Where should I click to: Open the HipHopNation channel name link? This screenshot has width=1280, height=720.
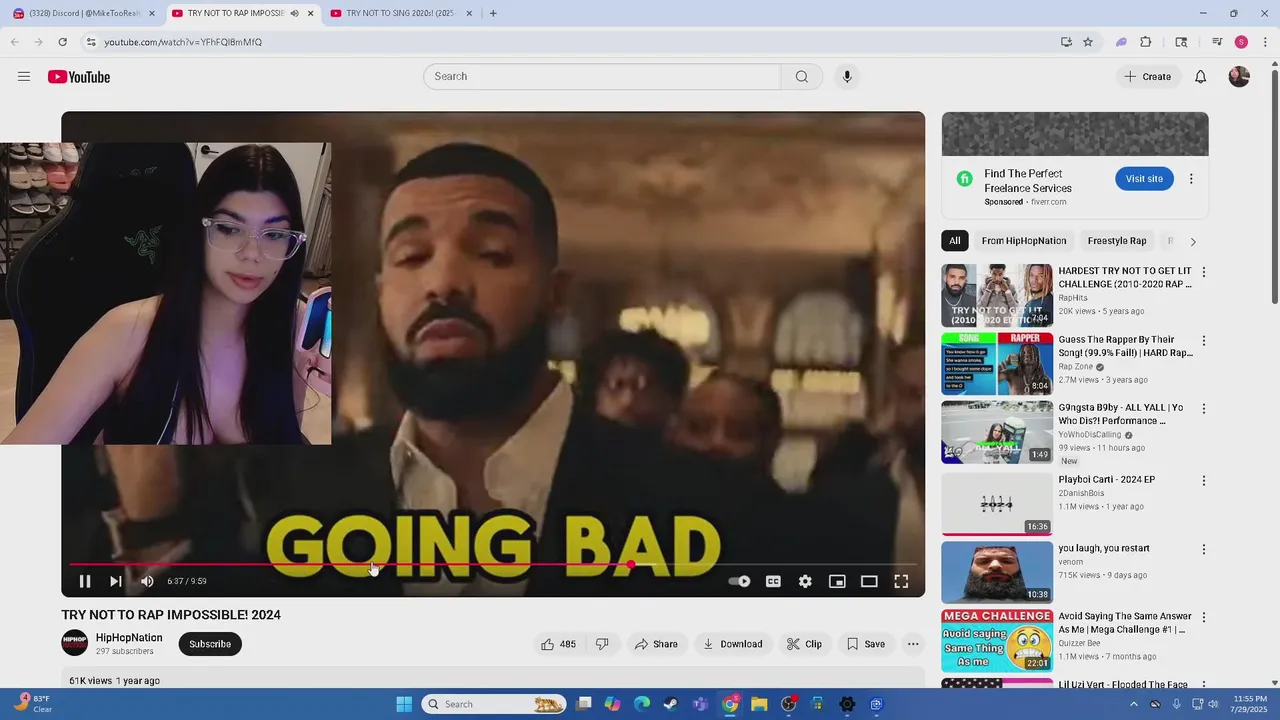coord(129,638)
